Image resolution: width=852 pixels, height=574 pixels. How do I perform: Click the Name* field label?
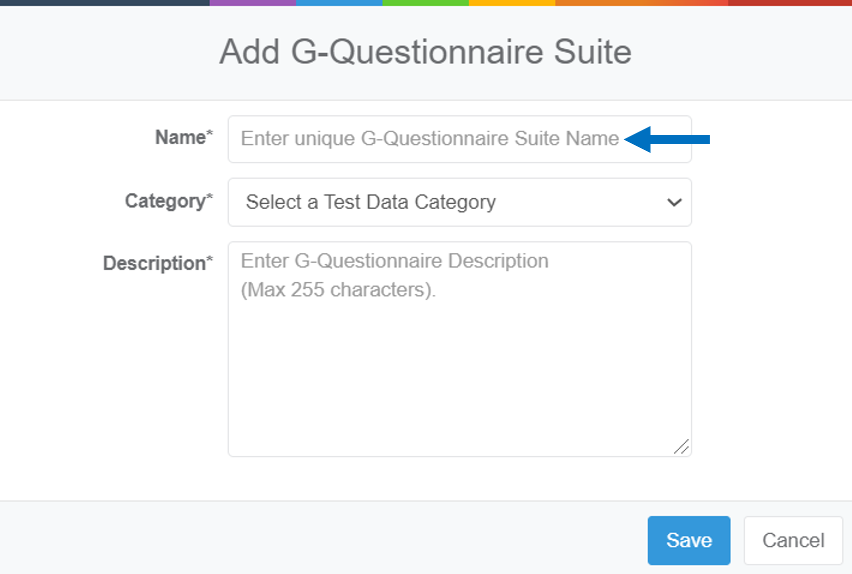point(184,137)
